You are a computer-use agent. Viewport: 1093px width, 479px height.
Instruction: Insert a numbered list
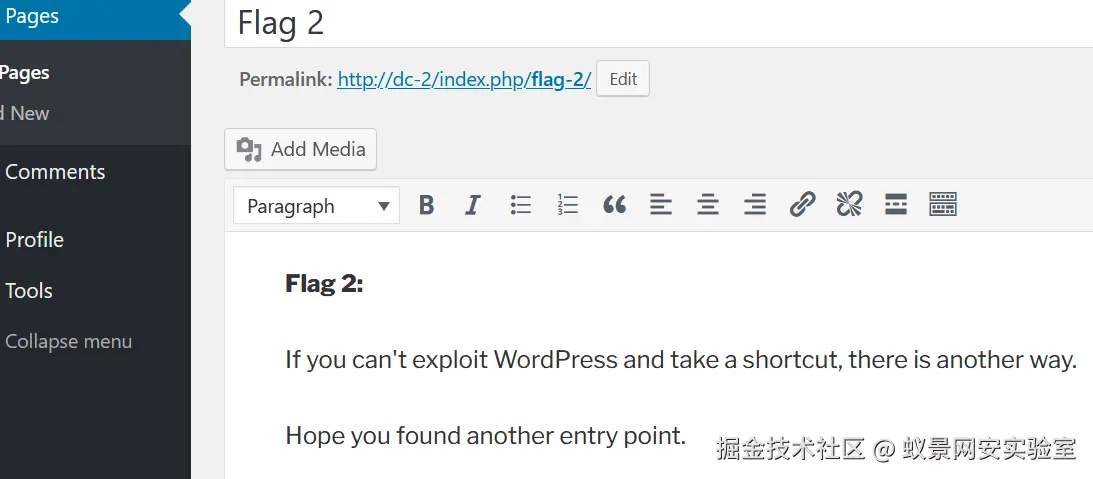tap(567, 205)
